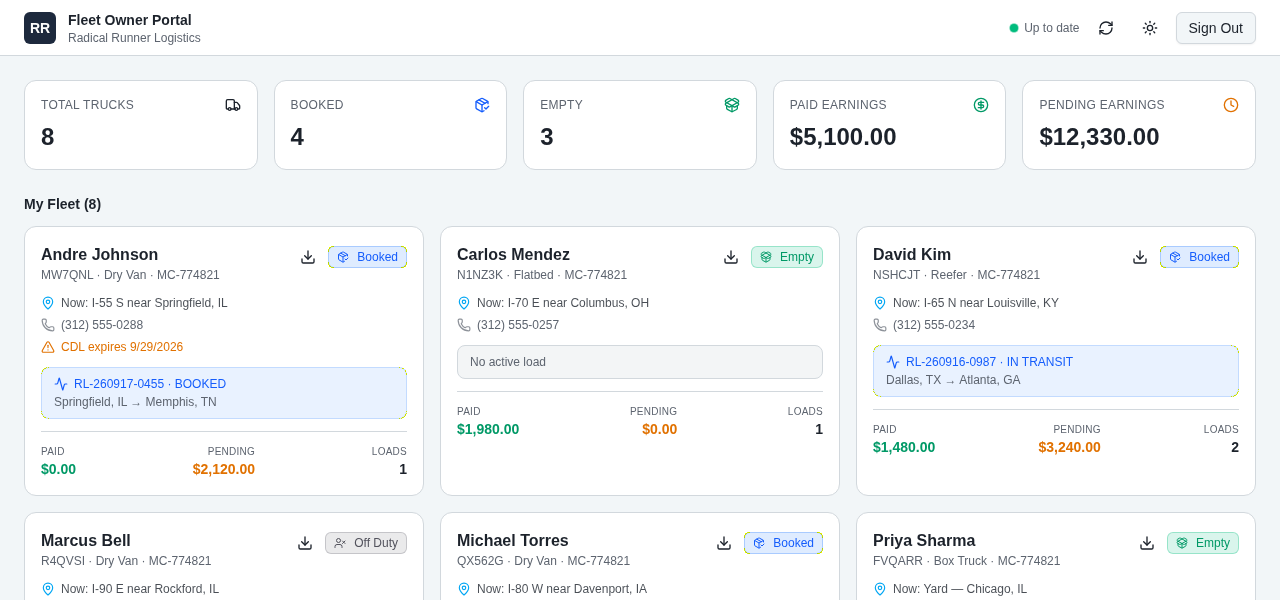The image size is (1280, 600).
Task: Click phone icon beside (312) 555-0288
Action: coord(48,325)
